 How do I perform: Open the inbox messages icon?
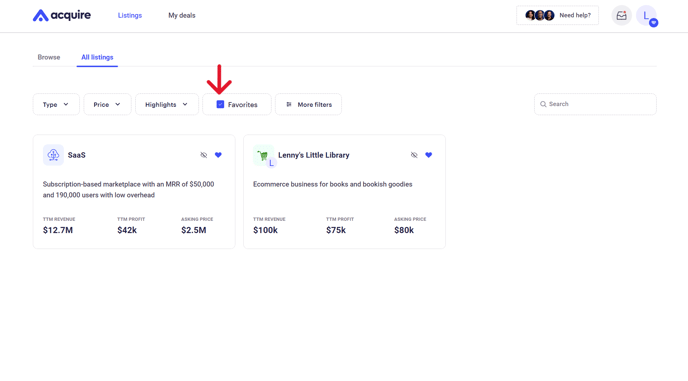click(x=621, y=16)
